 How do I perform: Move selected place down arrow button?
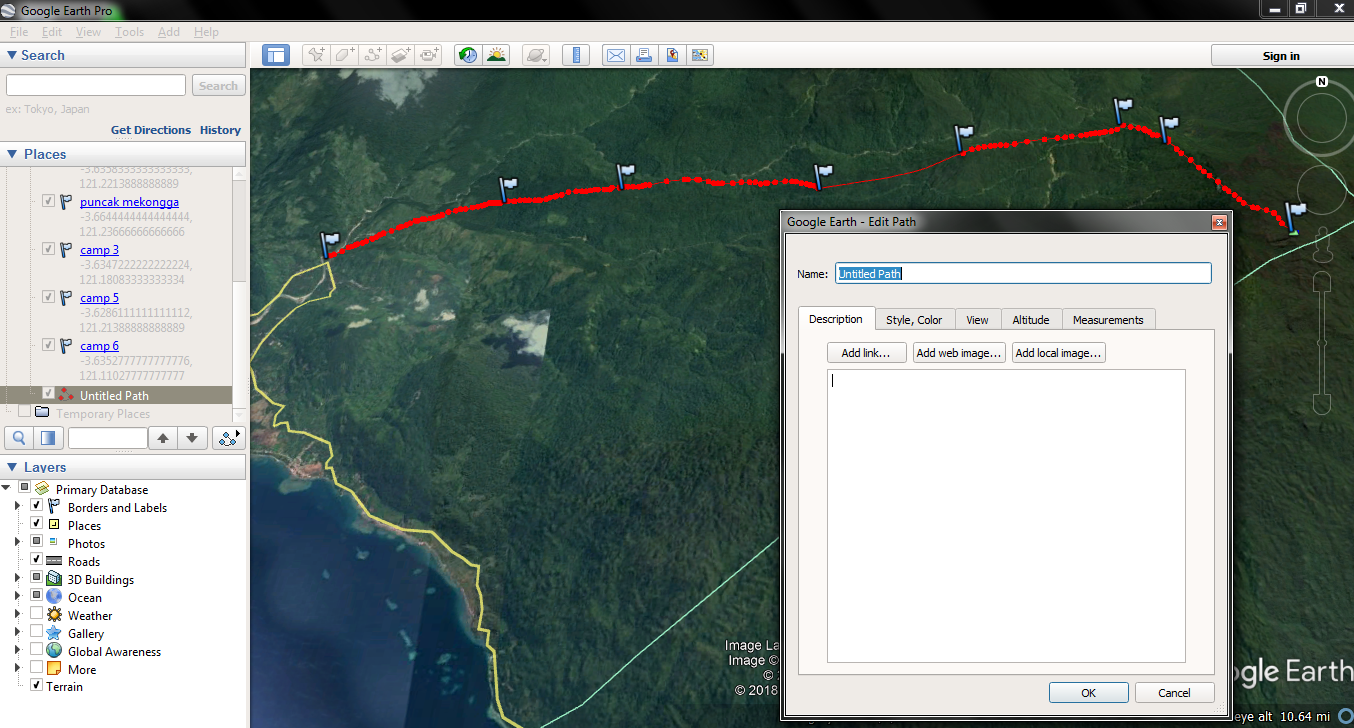point(193,438)
